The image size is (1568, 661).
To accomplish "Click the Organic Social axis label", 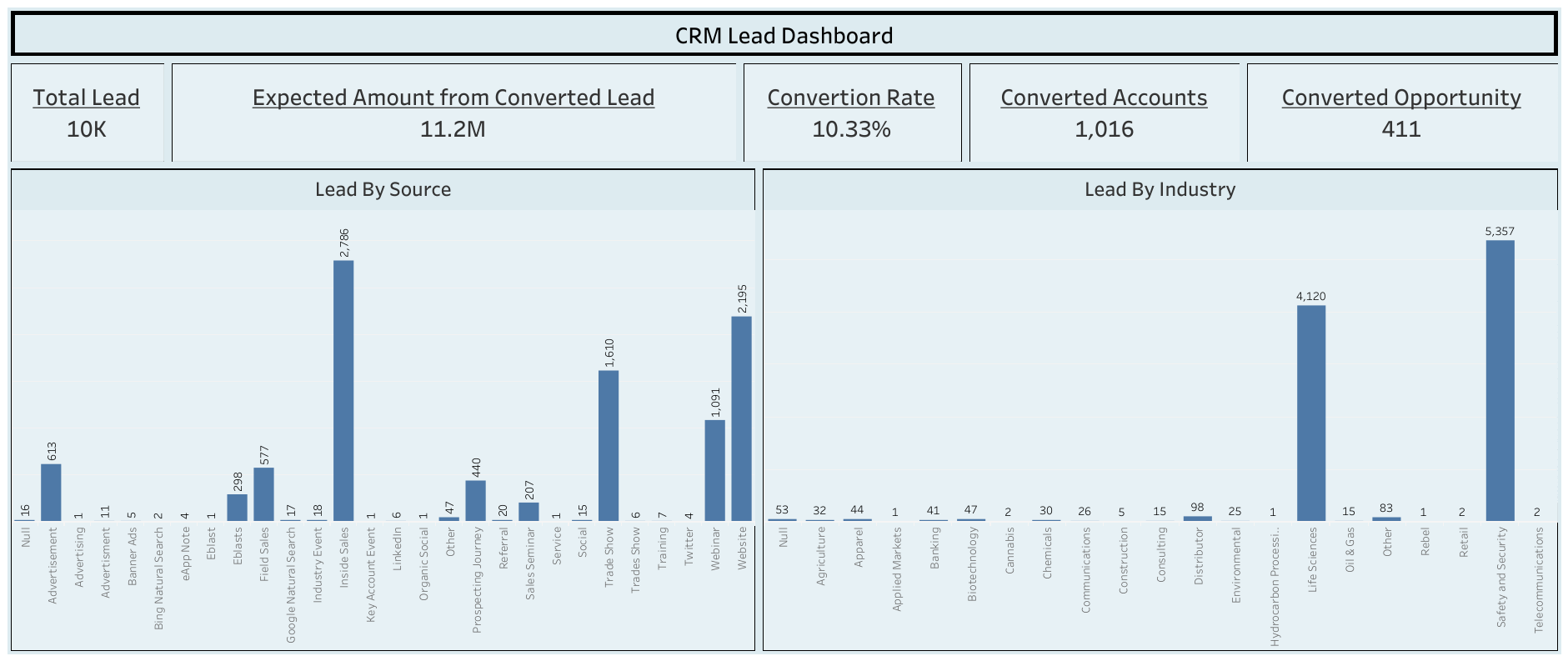I will tap(423, 564).
